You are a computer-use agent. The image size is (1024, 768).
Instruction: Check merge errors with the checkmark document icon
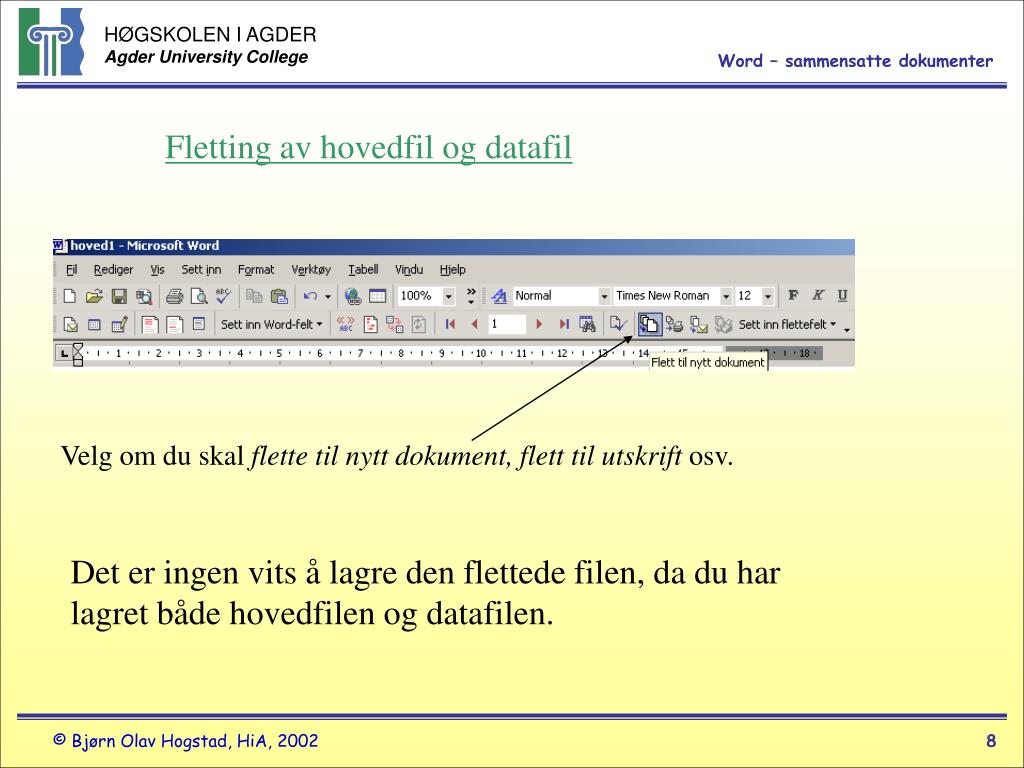[618, 324]
